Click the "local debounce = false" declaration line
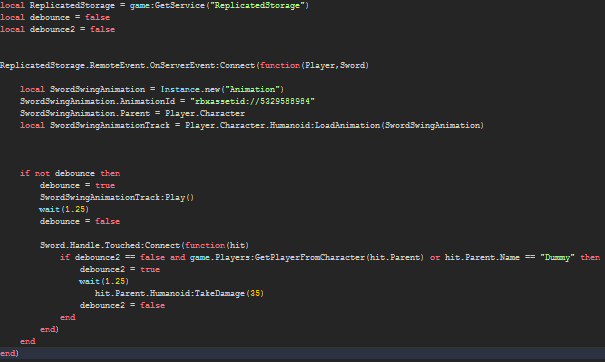This screenshot has height=362, width=605. coord(55,17)
